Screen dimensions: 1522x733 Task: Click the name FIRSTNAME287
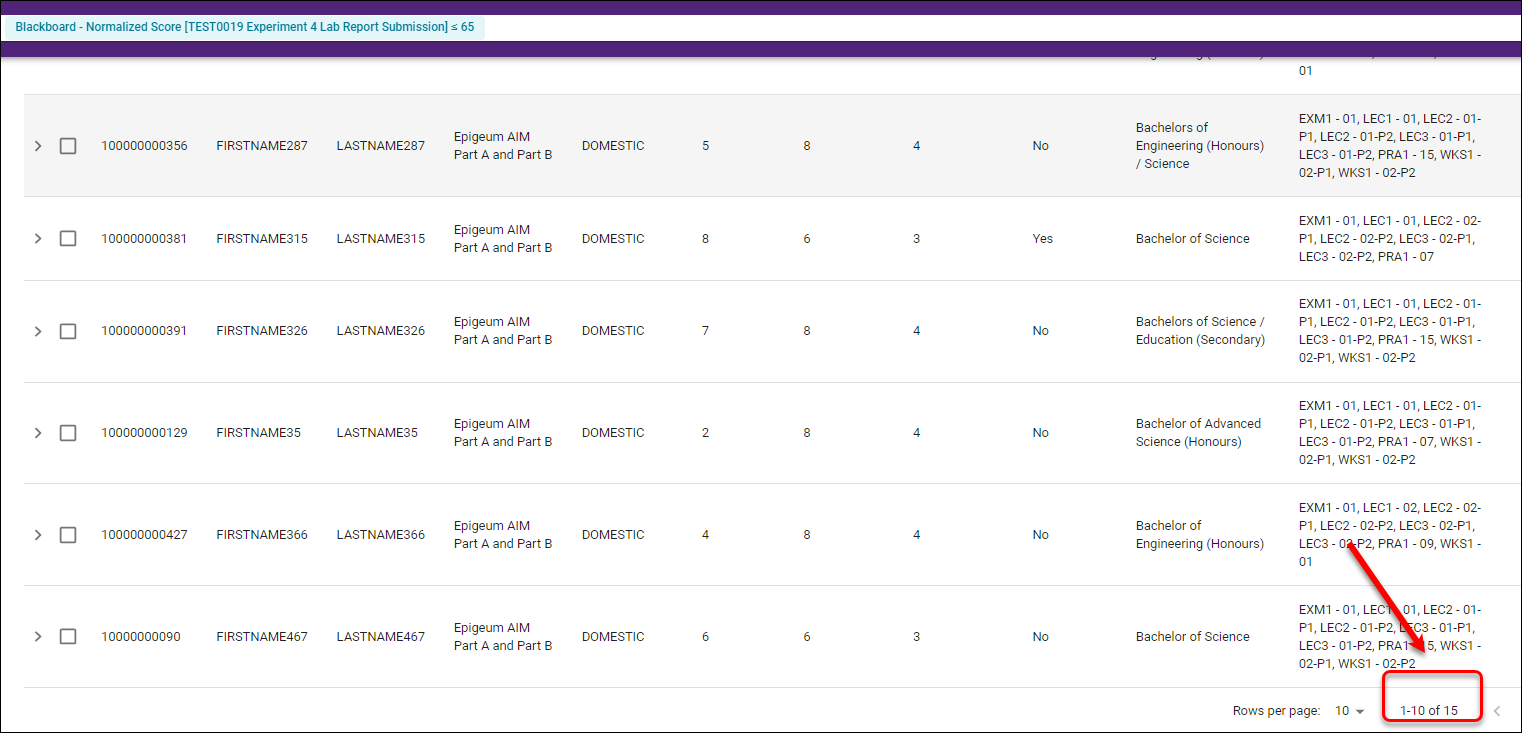click(262, 146)
